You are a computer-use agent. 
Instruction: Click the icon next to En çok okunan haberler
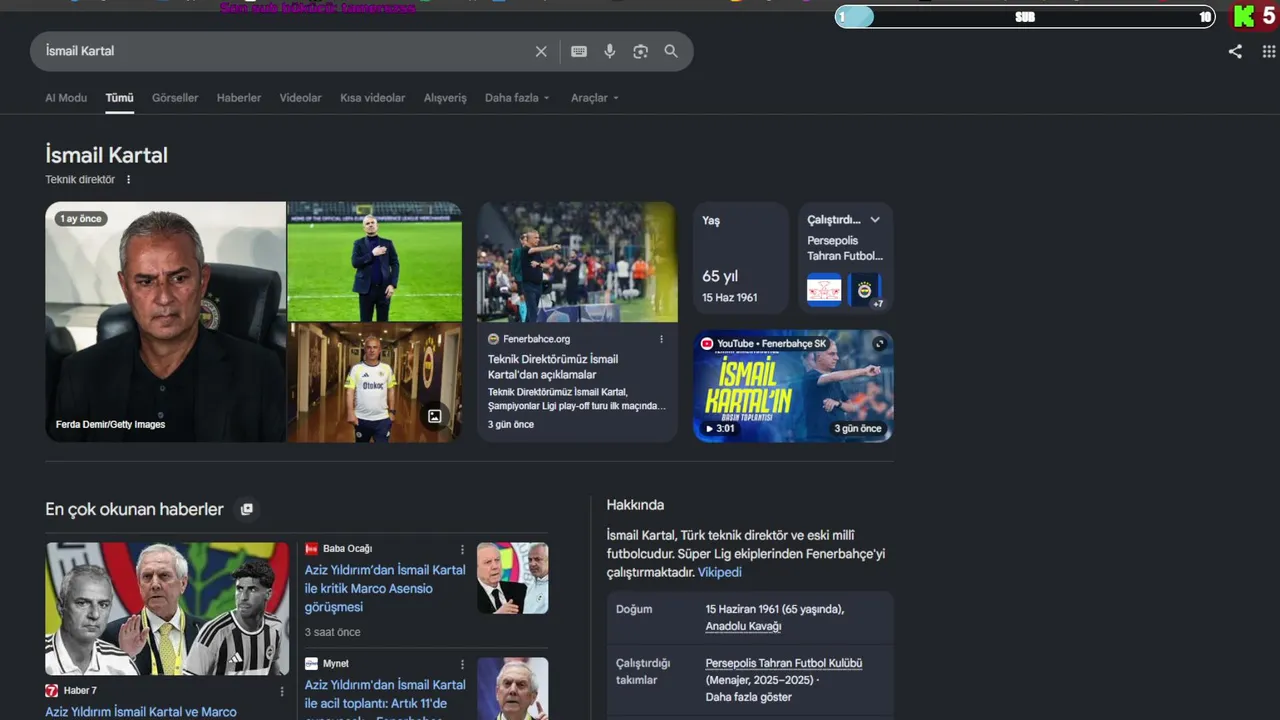pyautogui.click(x=247, y=509)
